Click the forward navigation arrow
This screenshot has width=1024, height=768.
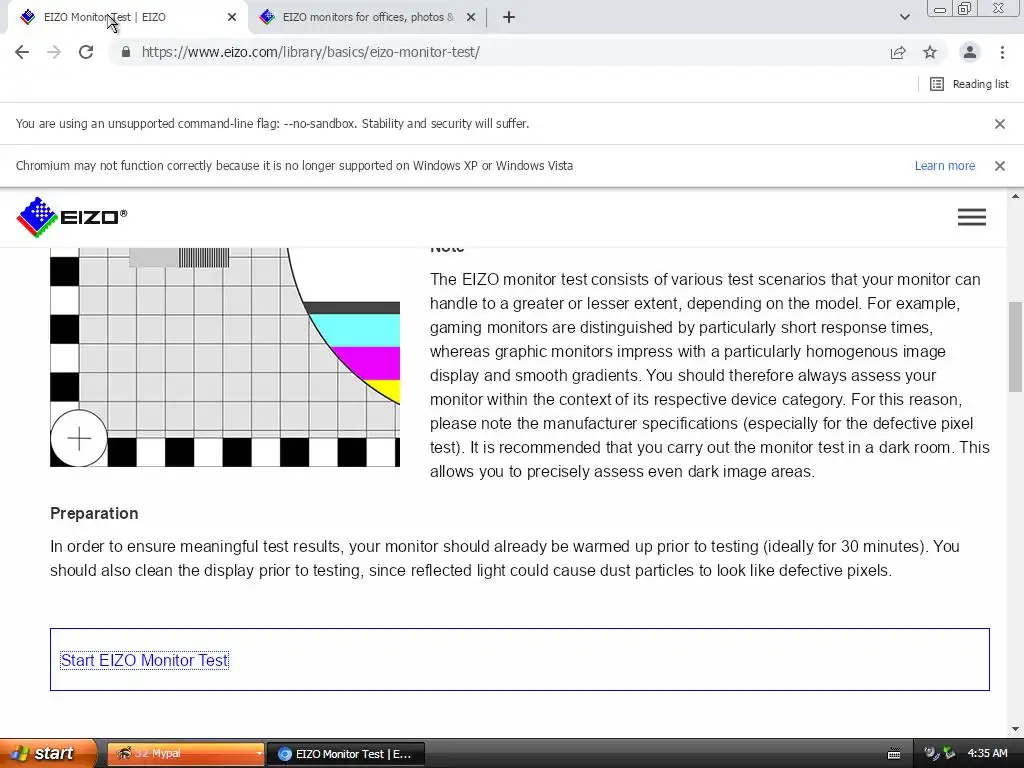tap(54, 52)
